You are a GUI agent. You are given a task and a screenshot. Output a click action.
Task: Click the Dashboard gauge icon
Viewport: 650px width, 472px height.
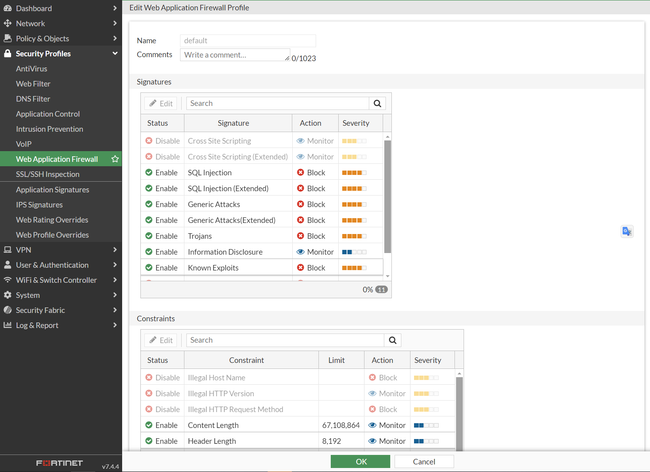[7, 8]
